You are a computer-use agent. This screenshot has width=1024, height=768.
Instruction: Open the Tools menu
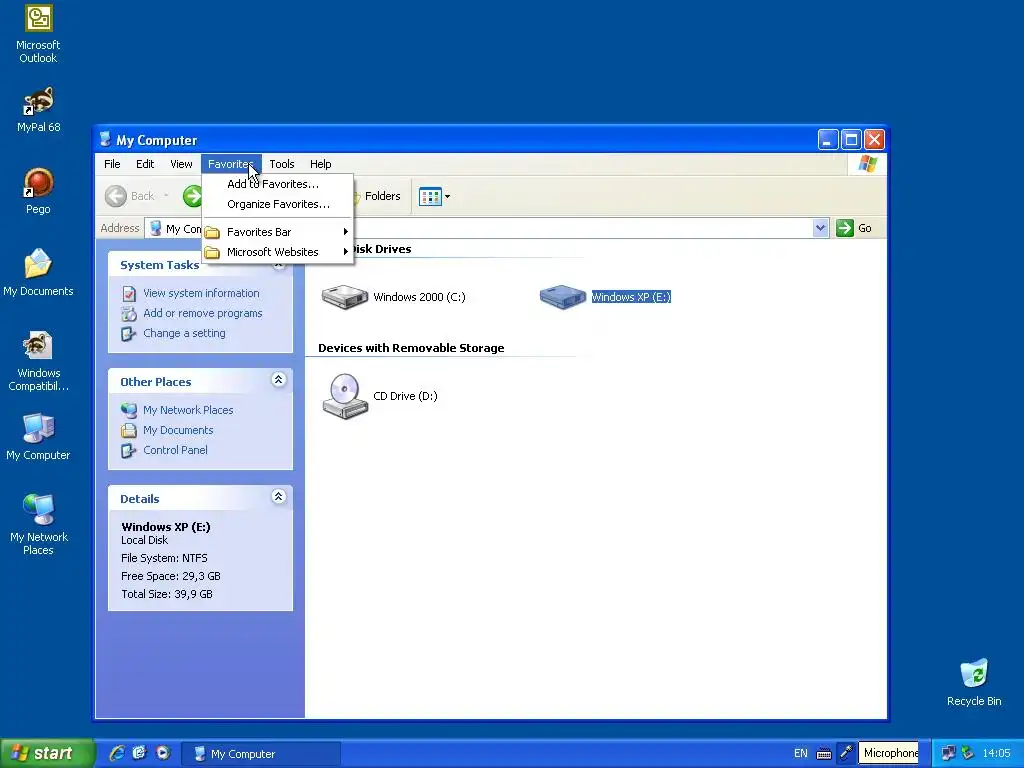[x=281, y=164]
